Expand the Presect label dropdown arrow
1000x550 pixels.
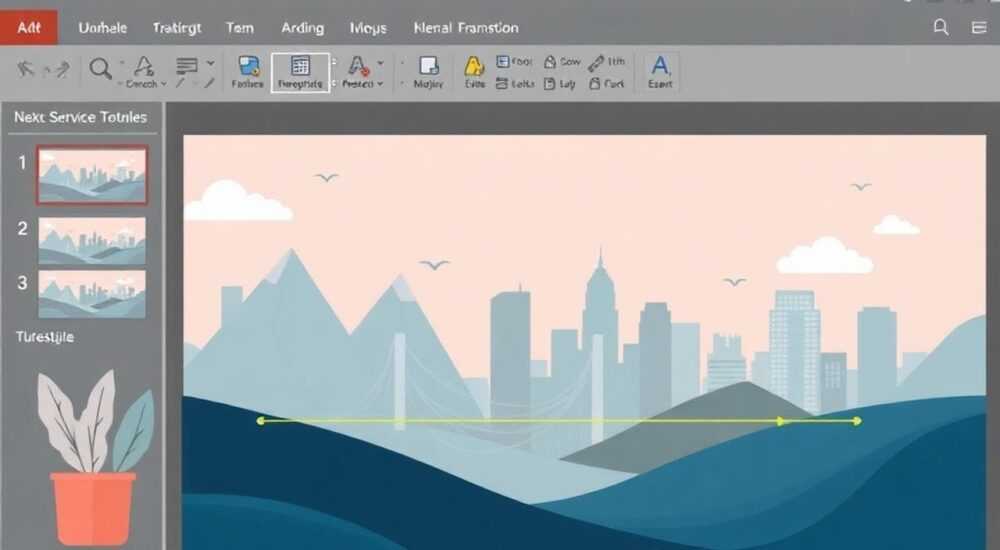380,84
